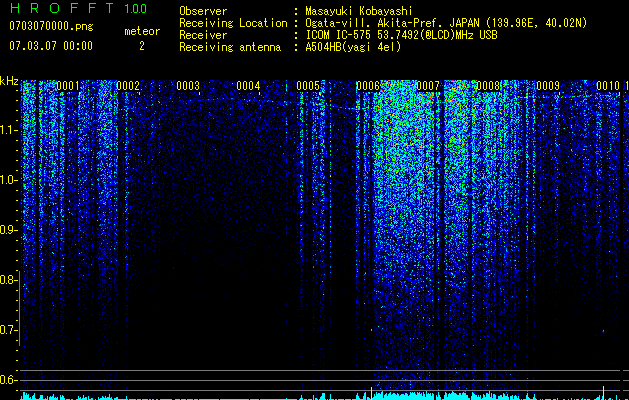Click the 0009 minute time marker
Image resolution: width=629 pixels, height=400 pixels.
tap(548, 86)
